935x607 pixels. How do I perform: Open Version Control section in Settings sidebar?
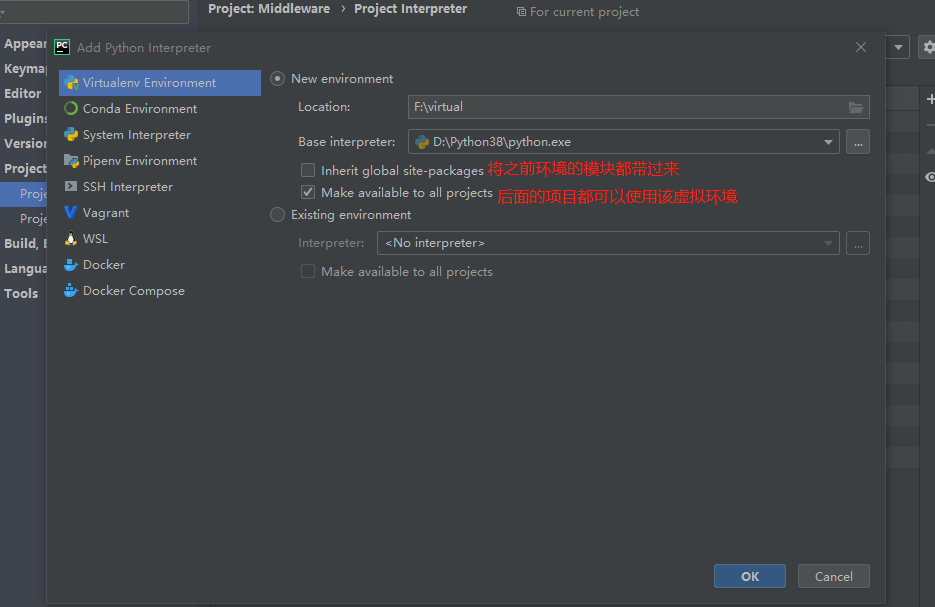click(x=25, y=144)
